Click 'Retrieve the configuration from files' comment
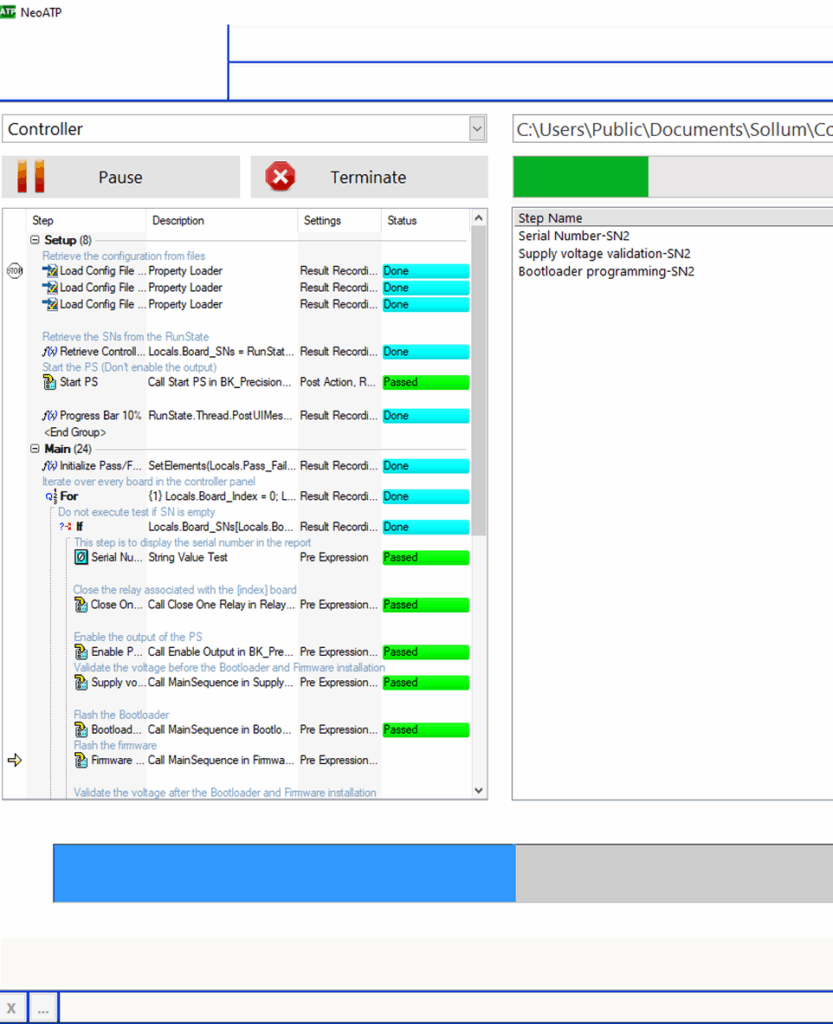This screenshot has height=1024, width=833. [x=123, y=256]
